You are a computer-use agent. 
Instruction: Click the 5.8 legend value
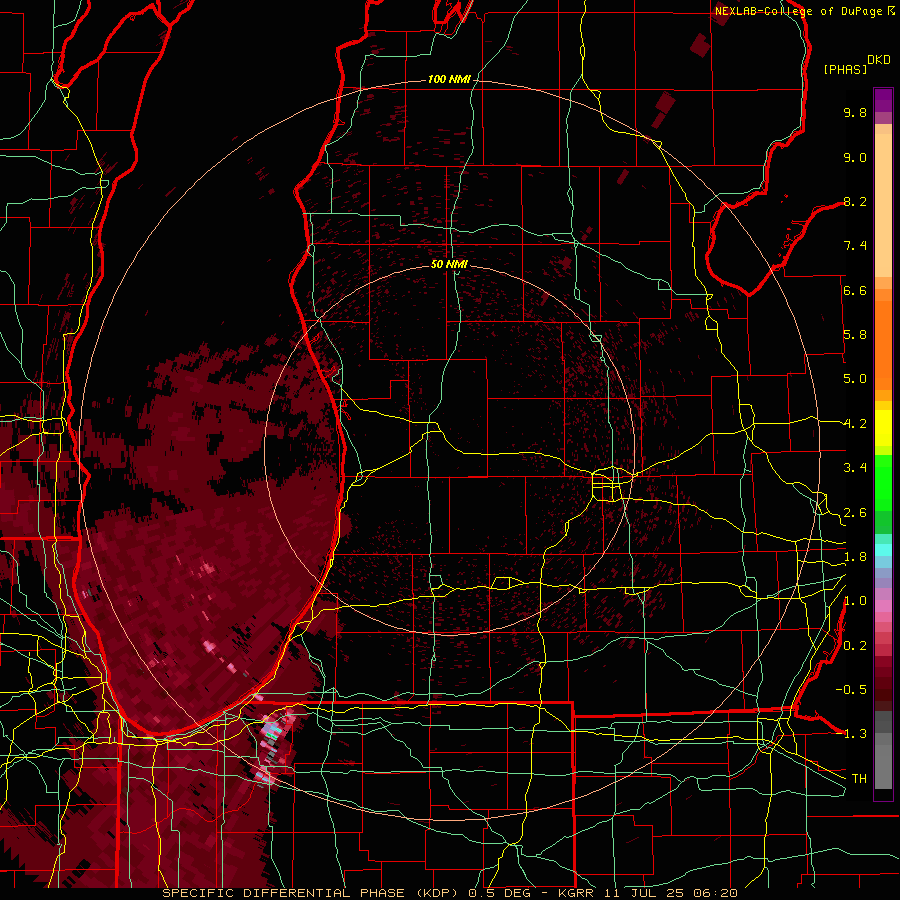tap(855, 335)
